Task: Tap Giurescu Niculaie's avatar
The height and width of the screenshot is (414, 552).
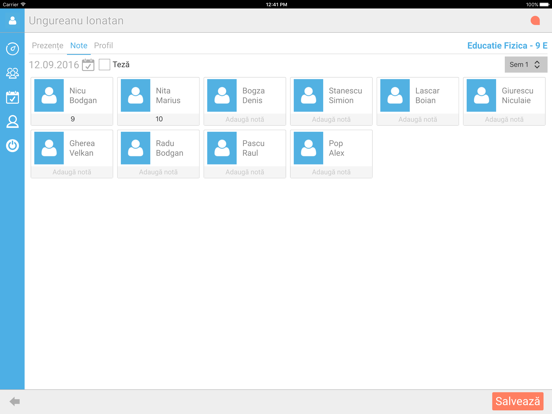Action: [481, 95]
